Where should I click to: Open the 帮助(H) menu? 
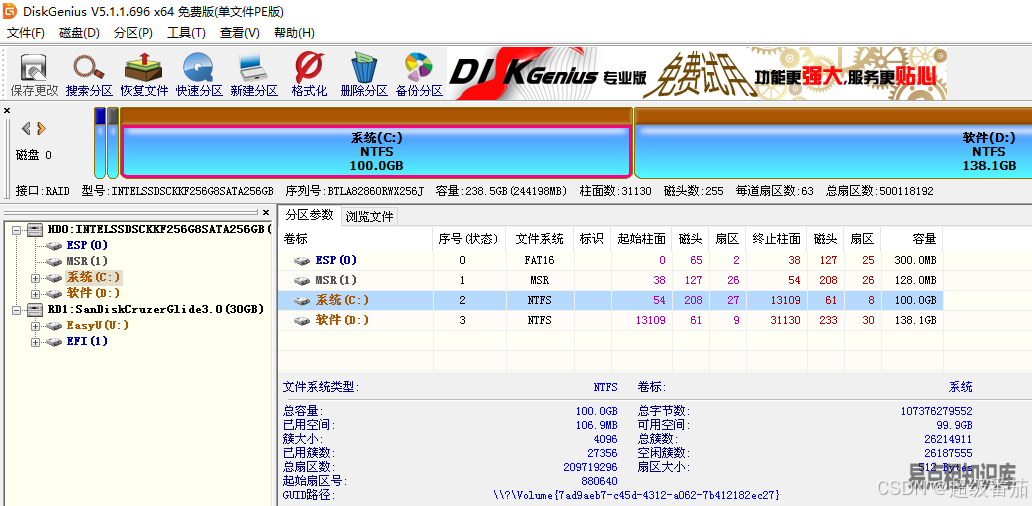[294, 33]
